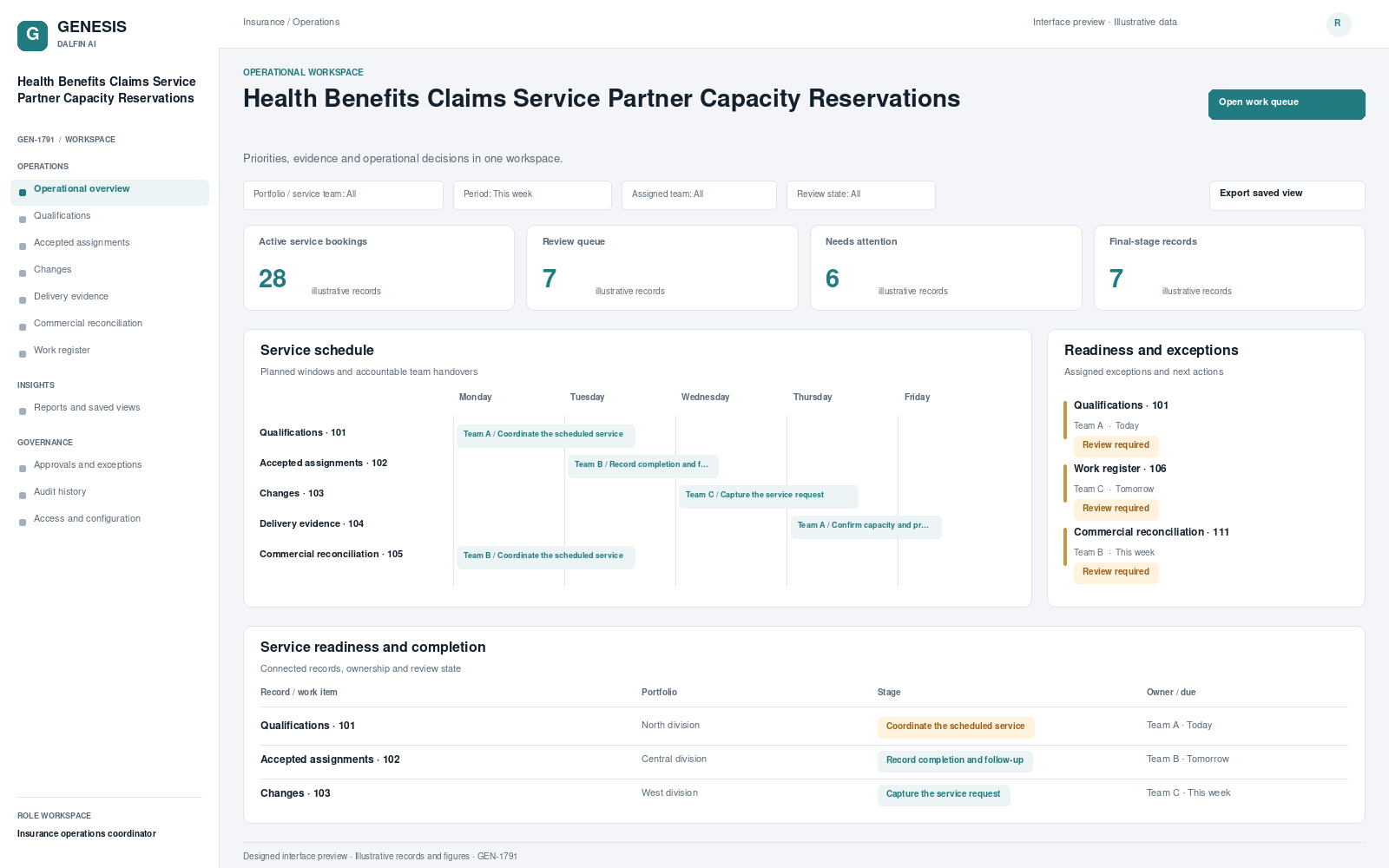
Task: Click Capture the service request stage tag
Action: coord(944,795)
